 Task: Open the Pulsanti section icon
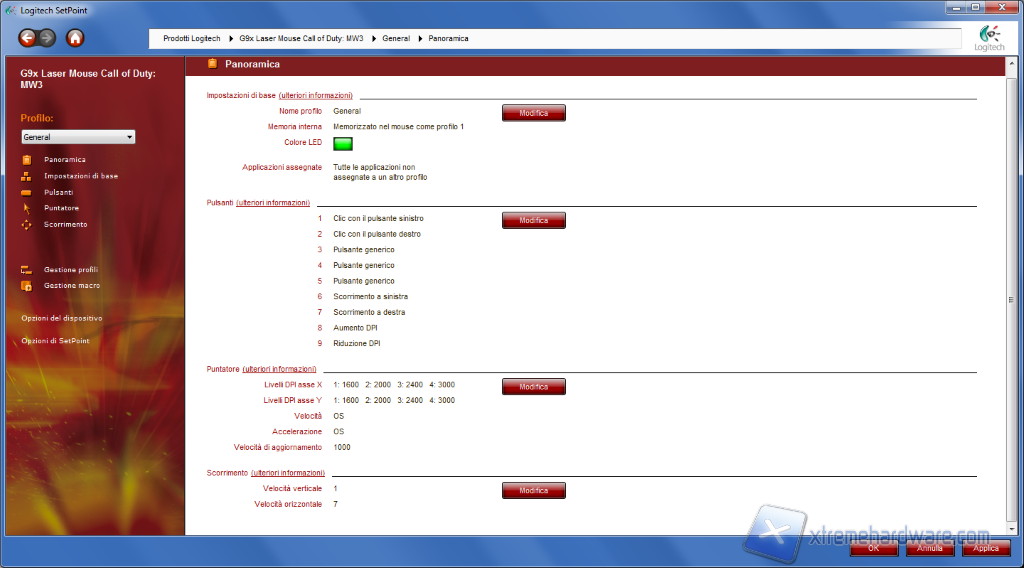tap(27, 192)
